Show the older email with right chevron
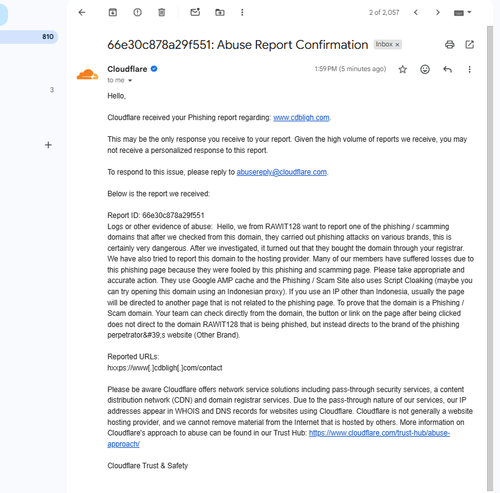The image size is (500, 493). point(438,13)
